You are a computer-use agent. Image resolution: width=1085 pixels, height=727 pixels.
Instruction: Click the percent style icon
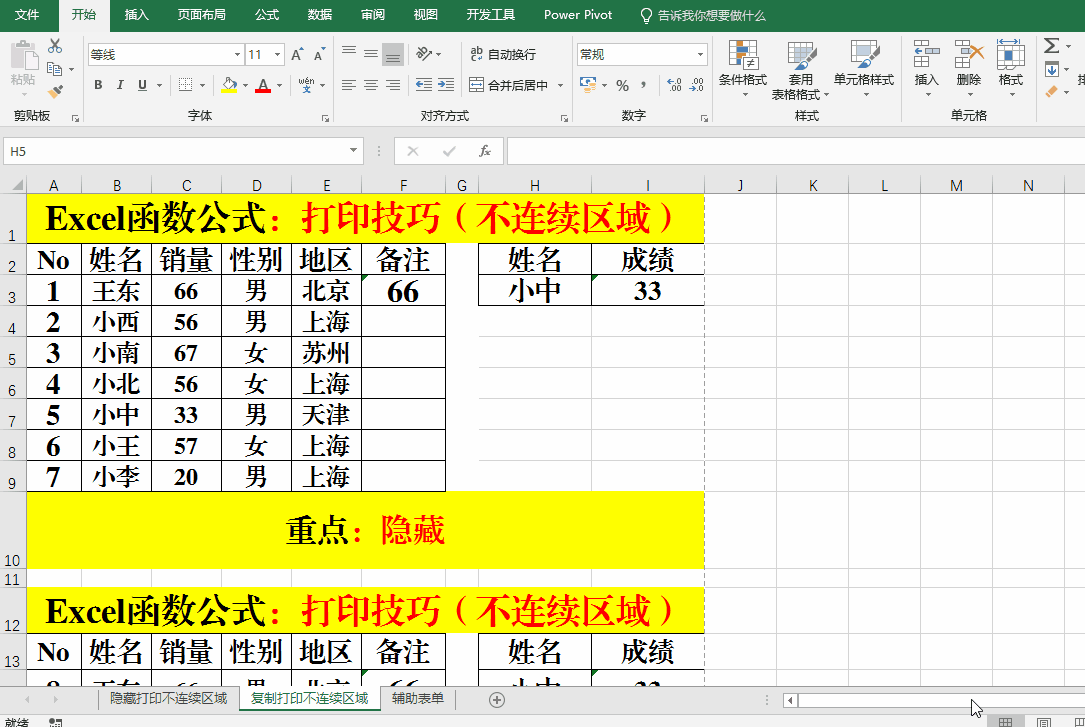(x=622, y=85)
